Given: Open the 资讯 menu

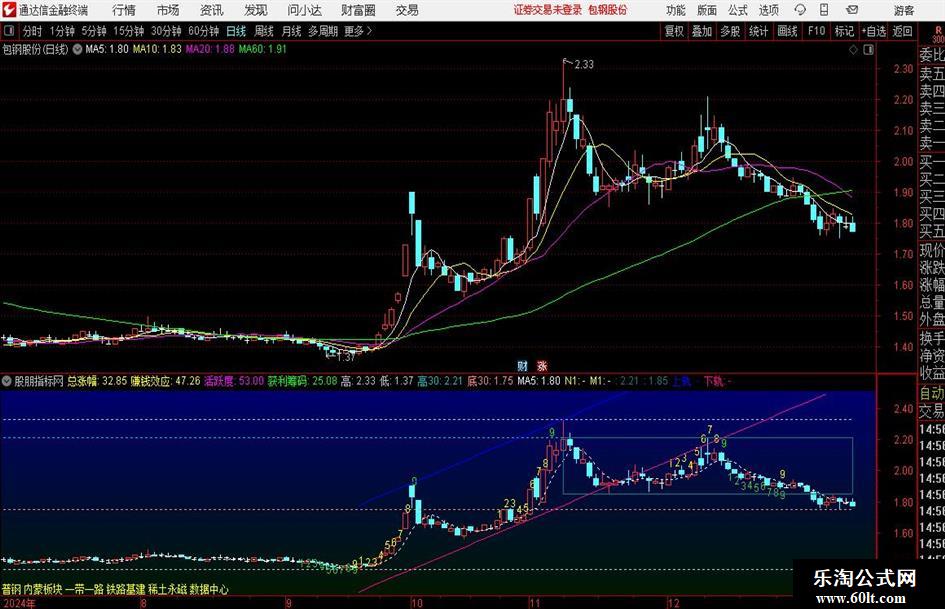Looking at the screenshot, I should pyautogui.click(x=212, y=10).
